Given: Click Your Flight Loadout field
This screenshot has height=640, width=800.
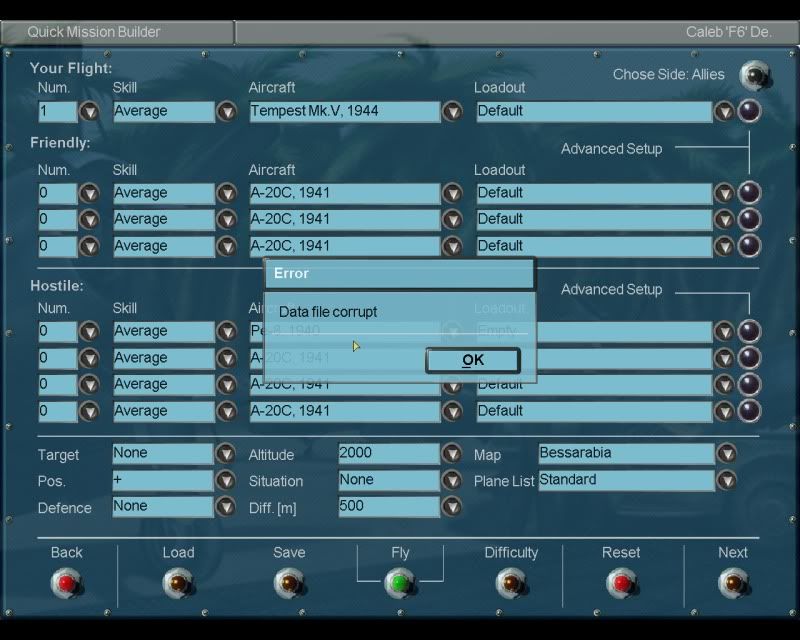Looking at the screenshot, I should coord(594,111).
